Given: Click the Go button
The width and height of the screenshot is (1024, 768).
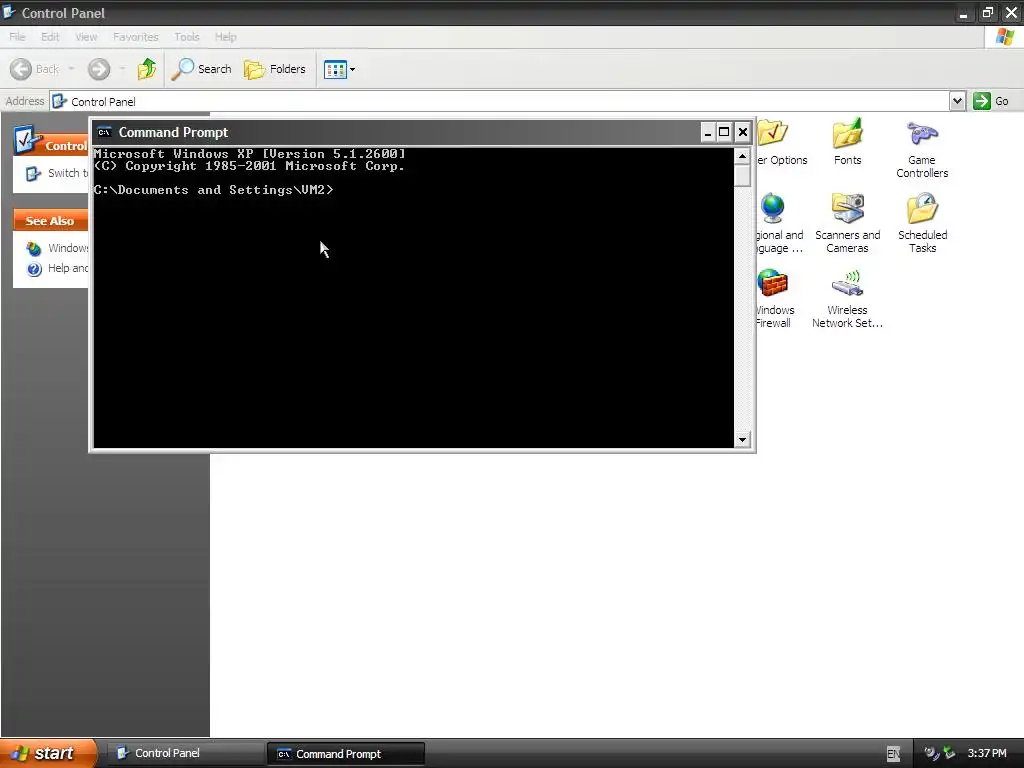Looking at the screenshot, I should [x=991, y=101].
